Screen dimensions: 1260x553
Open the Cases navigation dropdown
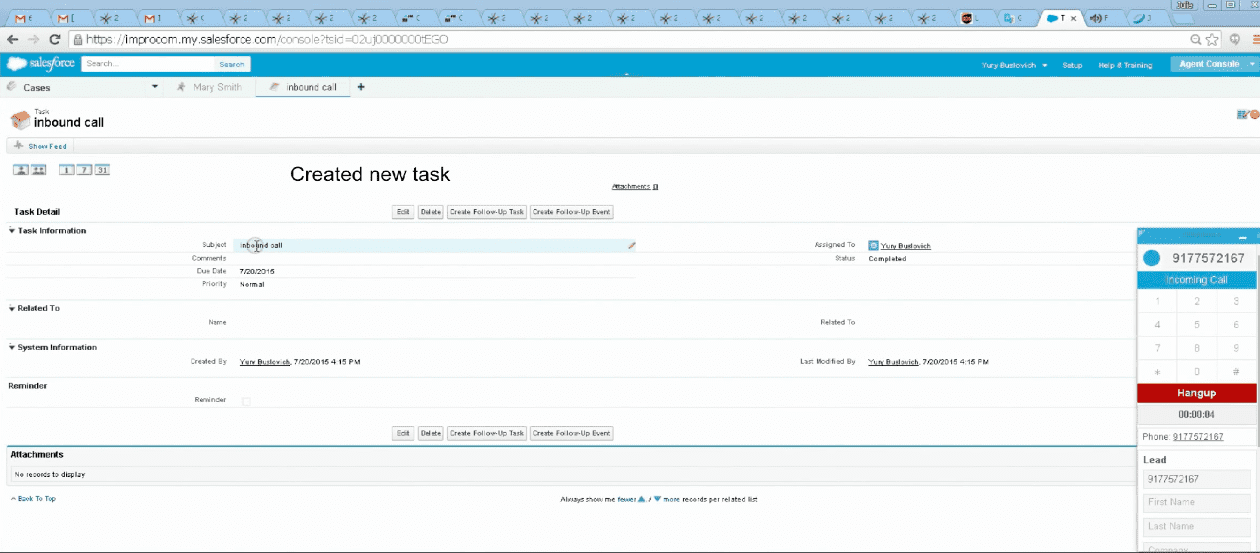155,87
